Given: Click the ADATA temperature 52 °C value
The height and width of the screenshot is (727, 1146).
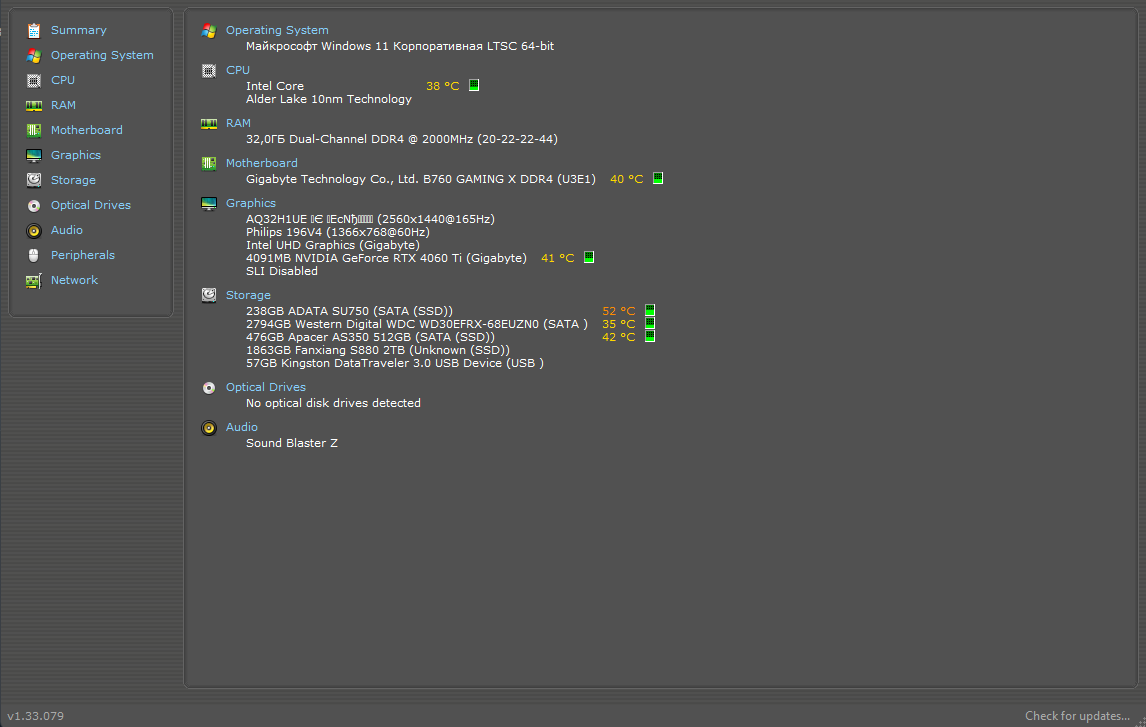Looking at the screenshot, I should point(619,311).
